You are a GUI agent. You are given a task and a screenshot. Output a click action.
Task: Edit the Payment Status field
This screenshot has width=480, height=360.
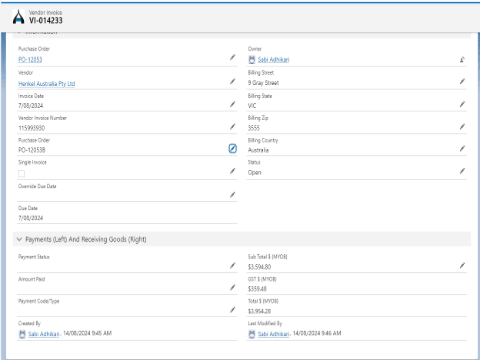[233, 265]
